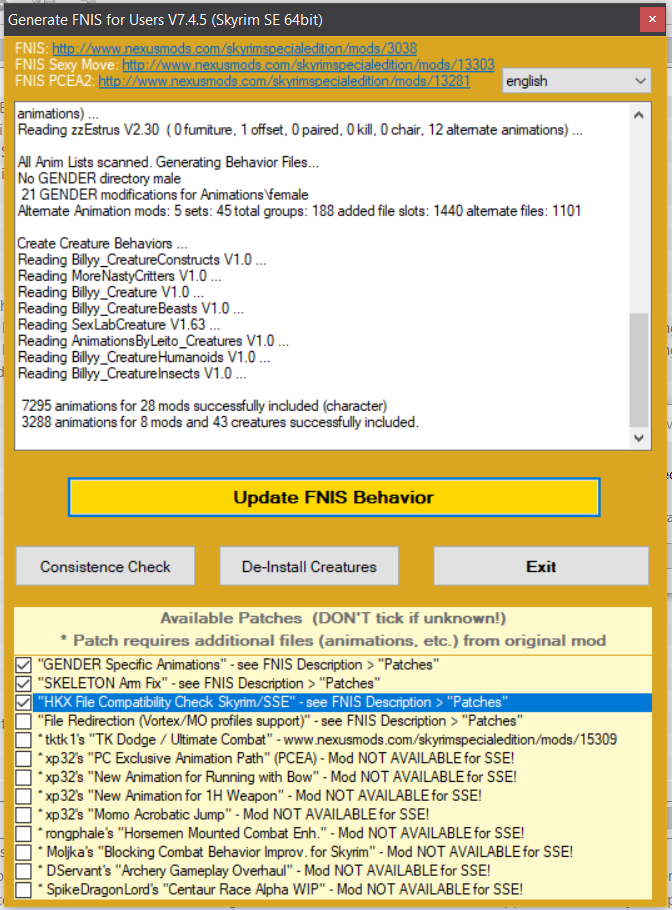Tick Horsemen Mounted Combat Enh. checkbox

(24, 834)
